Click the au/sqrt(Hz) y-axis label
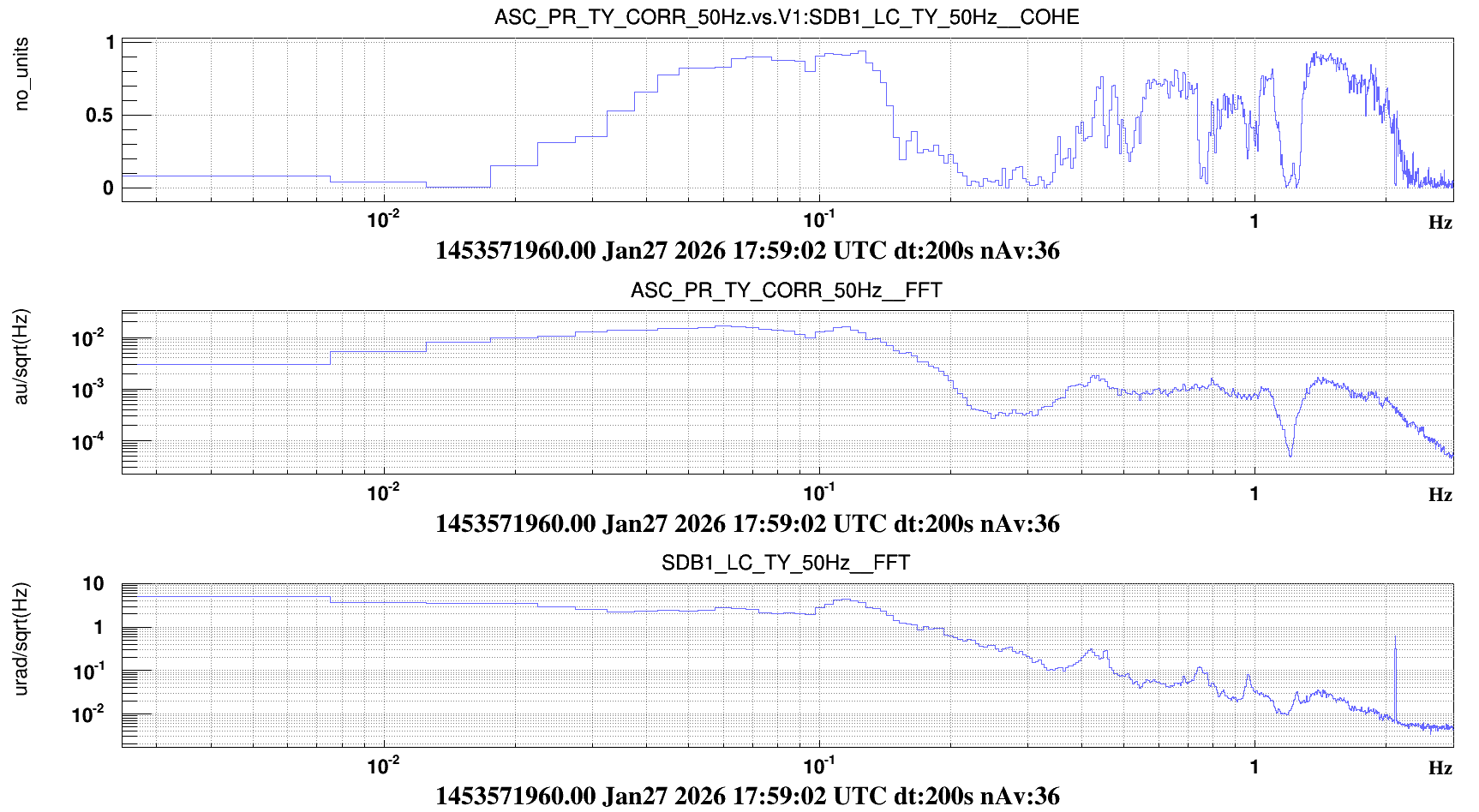Image resolution: width=1479 pixels, height=812 pixels. click(22, 356)
